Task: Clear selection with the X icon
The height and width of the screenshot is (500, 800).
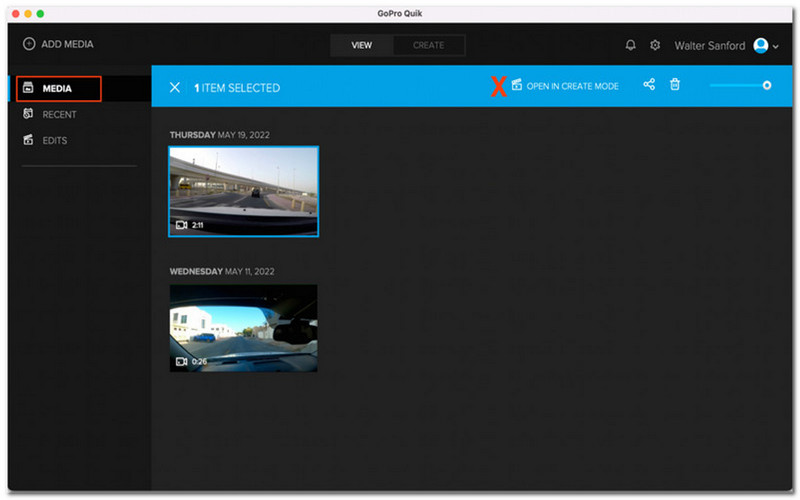Action: coord(175,88)
